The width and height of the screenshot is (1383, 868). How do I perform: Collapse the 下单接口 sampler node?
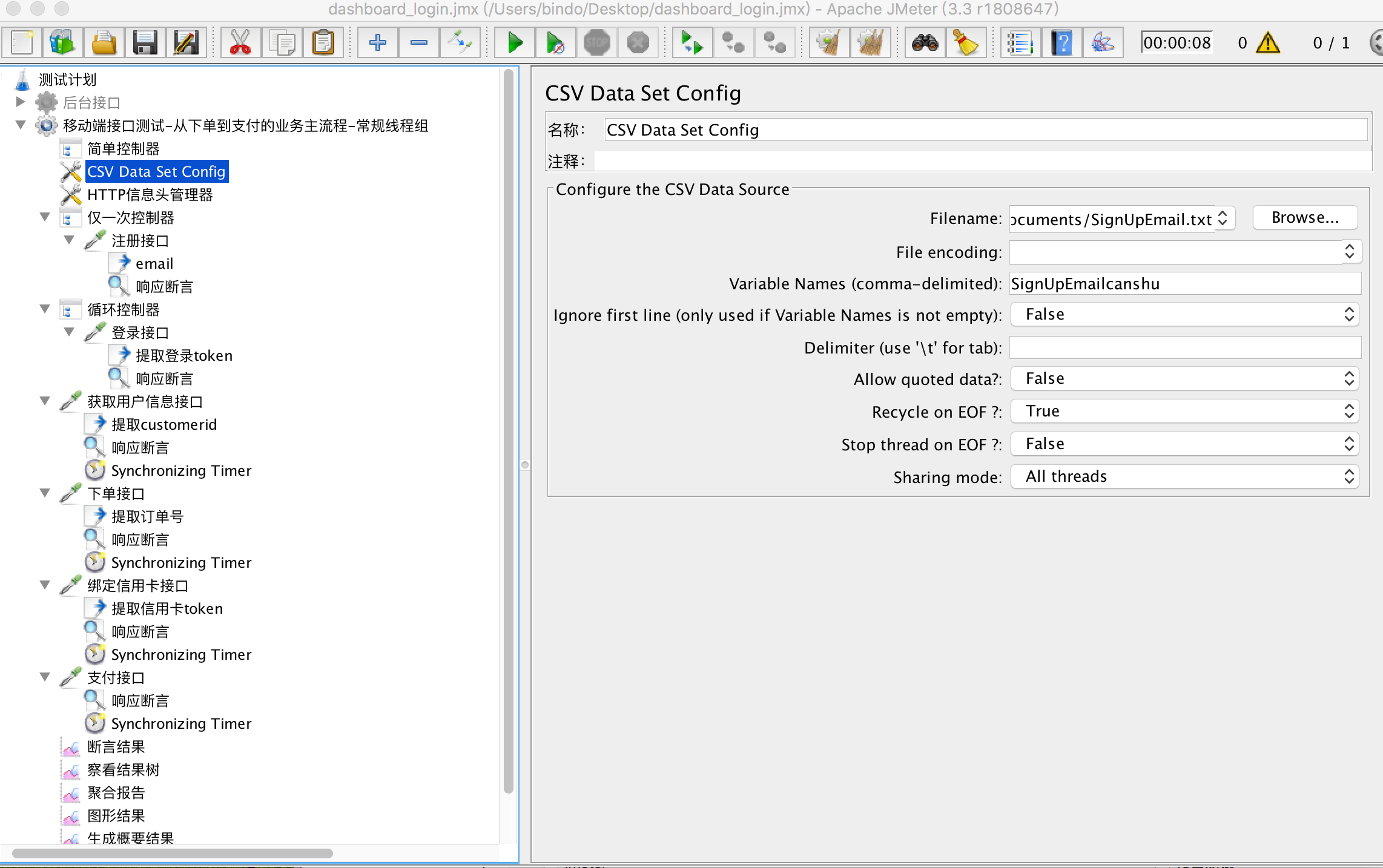pyautogui.click(x=45, y=493)
